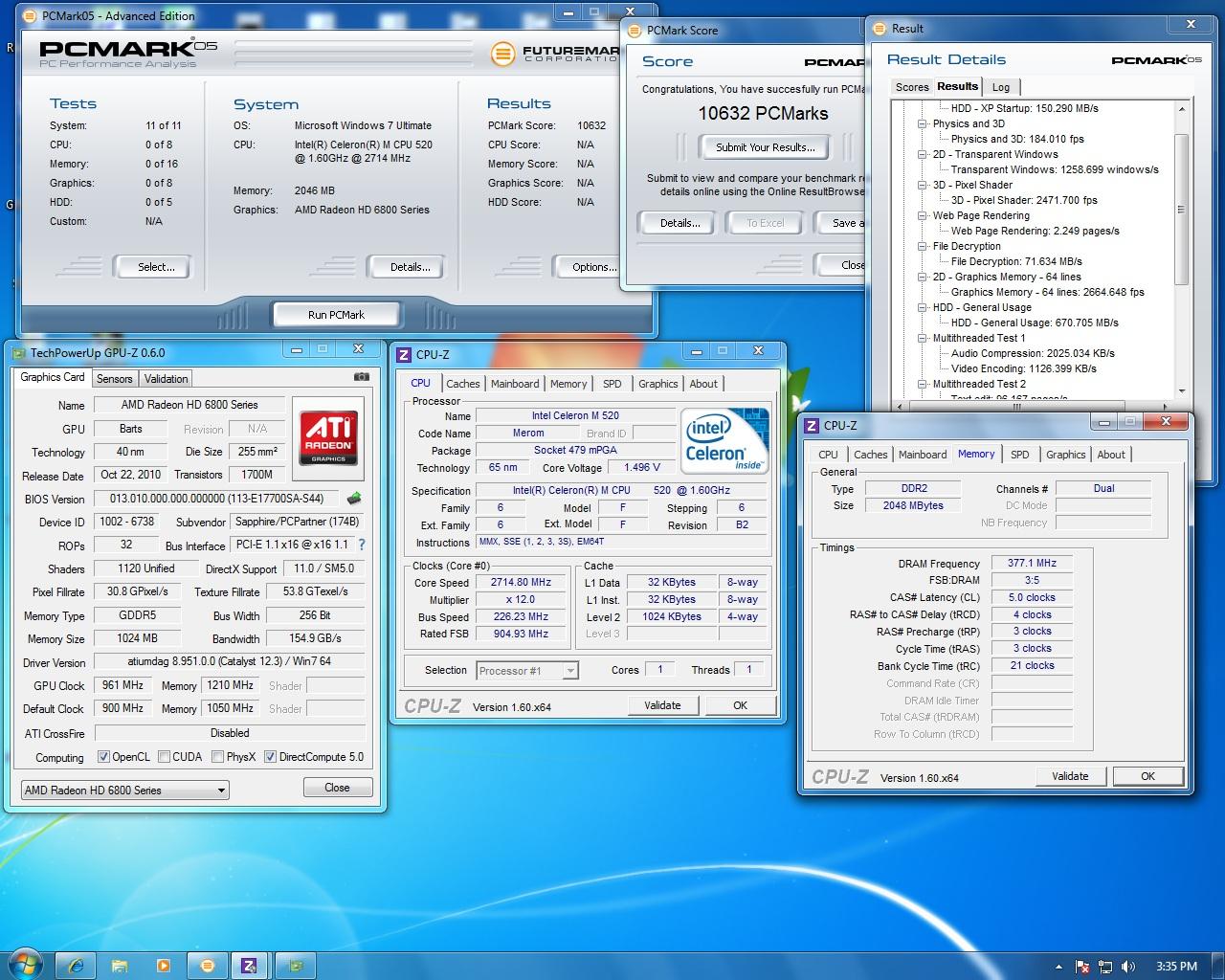Screen dimensions: 1225x980
Task: Open the Processor #1 selection dropdown
Action: pyautogui.click(x=527, y=671)
